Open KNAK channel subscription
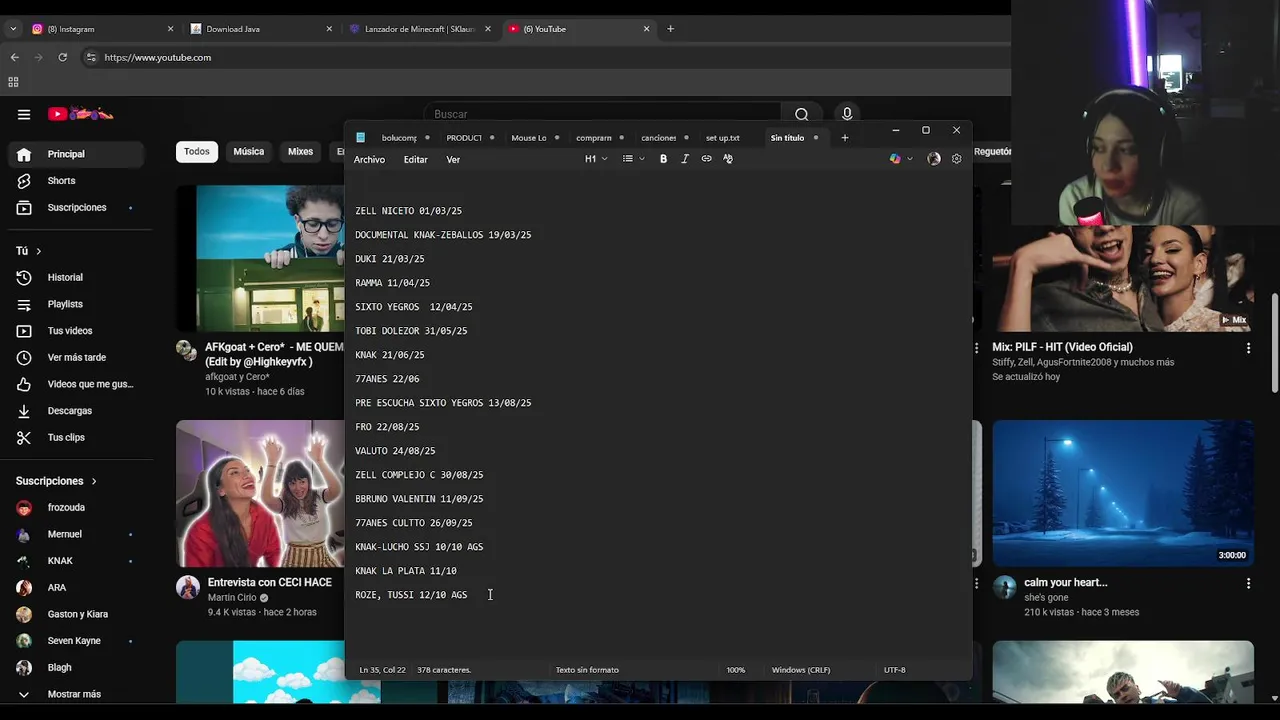This screenshot has height=720, width=1280. point(76,561)
